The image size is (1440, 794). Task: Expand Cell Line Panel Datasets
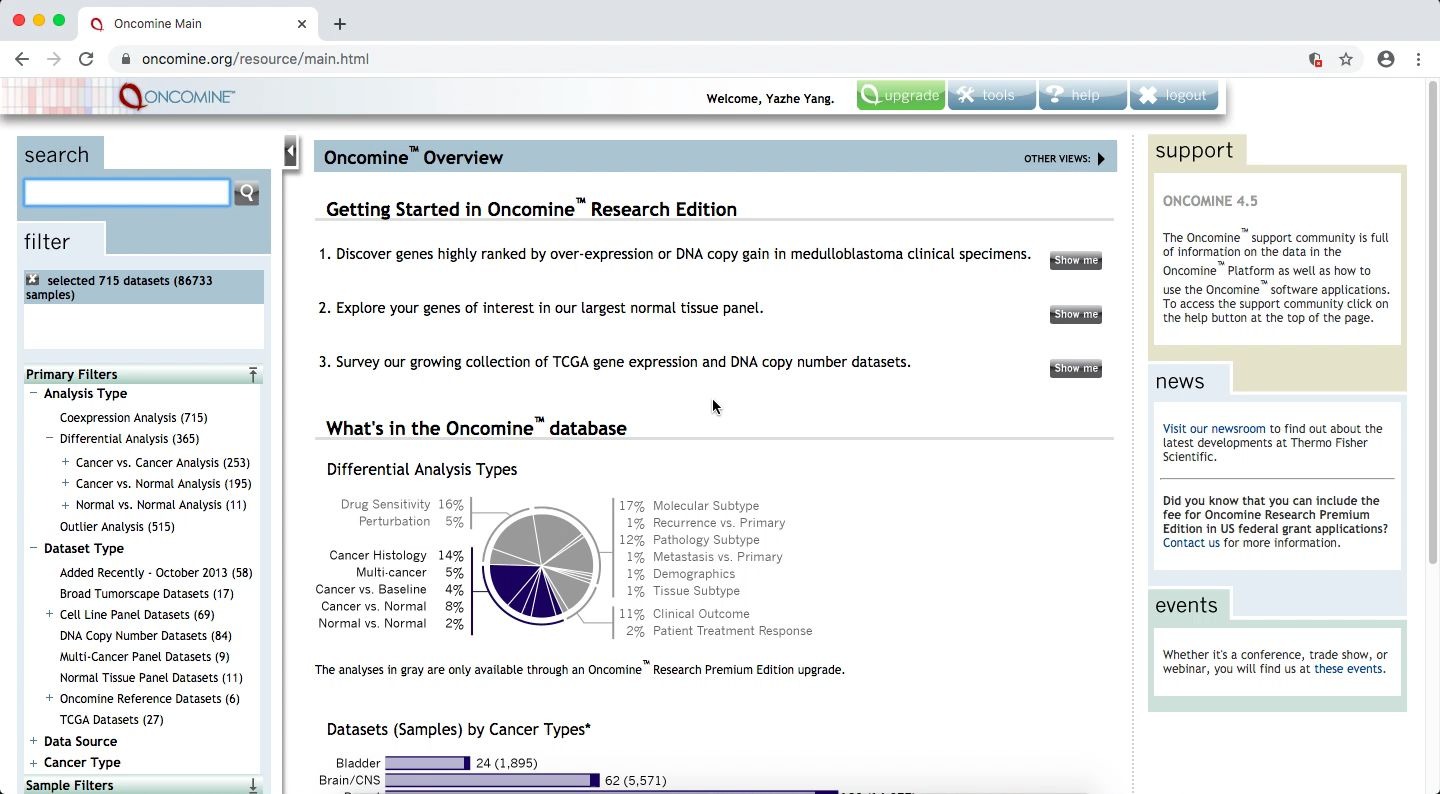coord(49,614)
